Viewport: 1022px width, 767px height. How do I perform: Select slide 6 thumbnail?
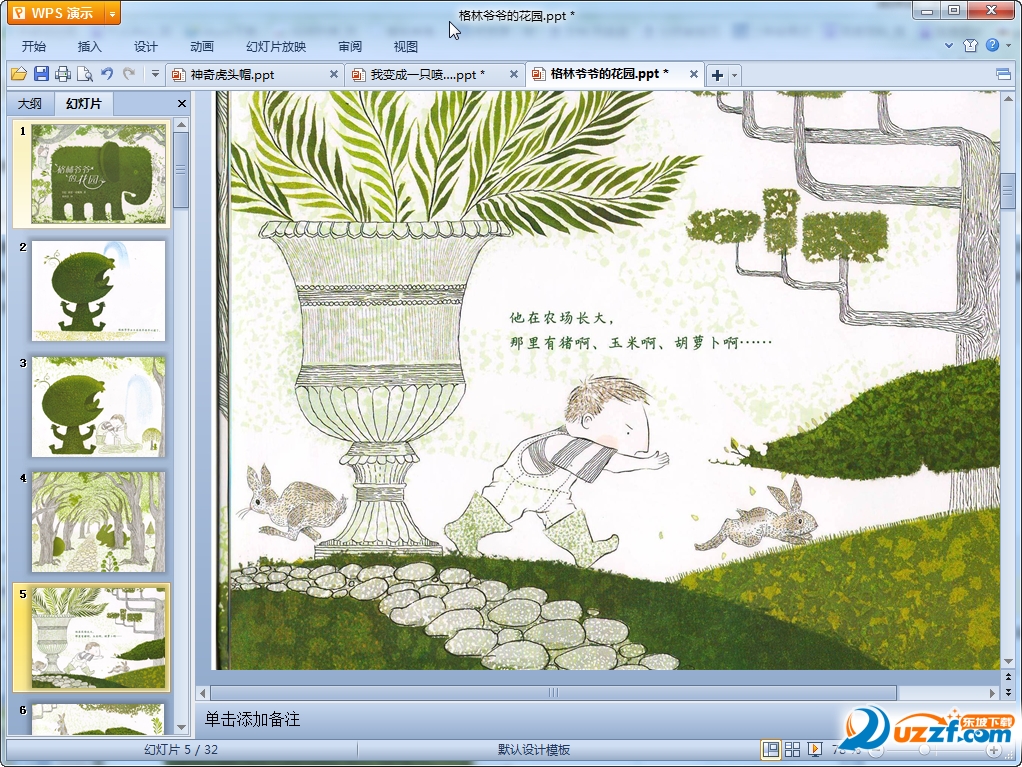(x=98, y=719)
